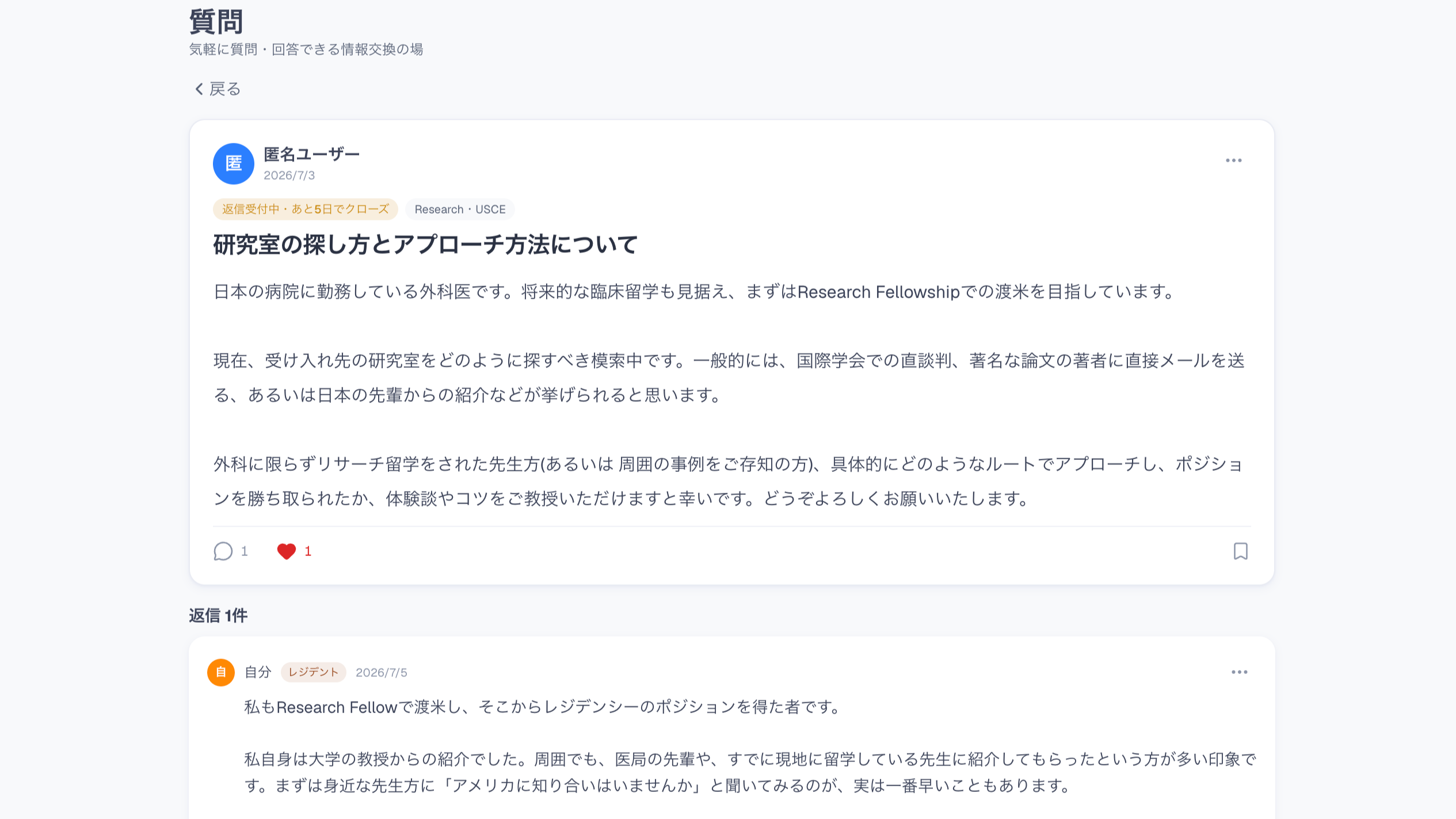Click the like count next to the heart
Screen dimensions: 1456x819
point(308,551)
